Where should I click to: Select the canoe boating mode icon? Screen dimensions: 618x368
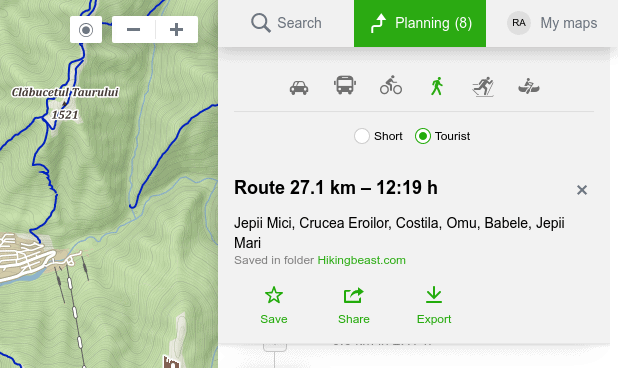coord(529,86)
